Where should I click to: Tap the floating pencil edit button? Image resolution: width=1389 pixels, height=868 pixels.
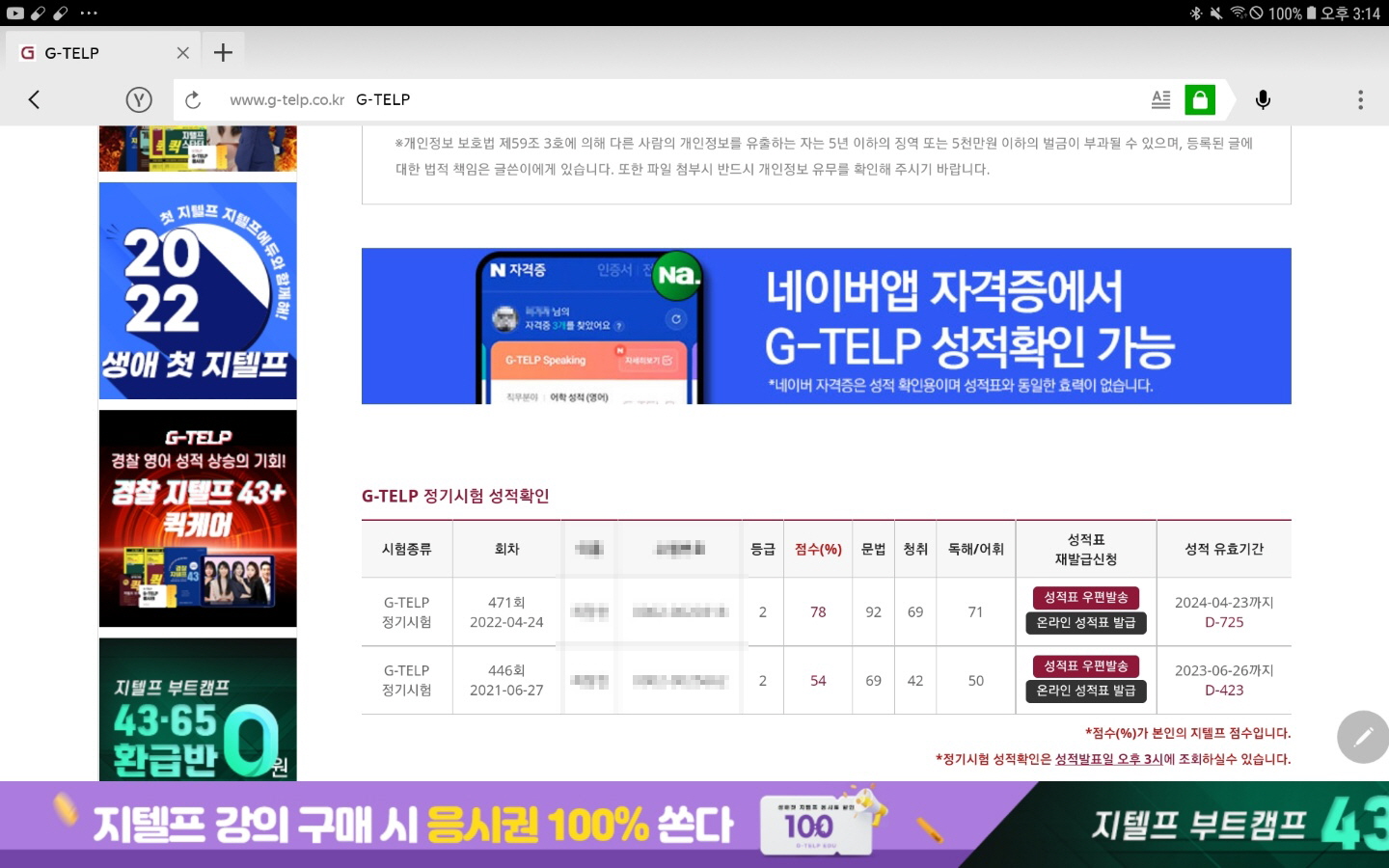click(1363, 737)
